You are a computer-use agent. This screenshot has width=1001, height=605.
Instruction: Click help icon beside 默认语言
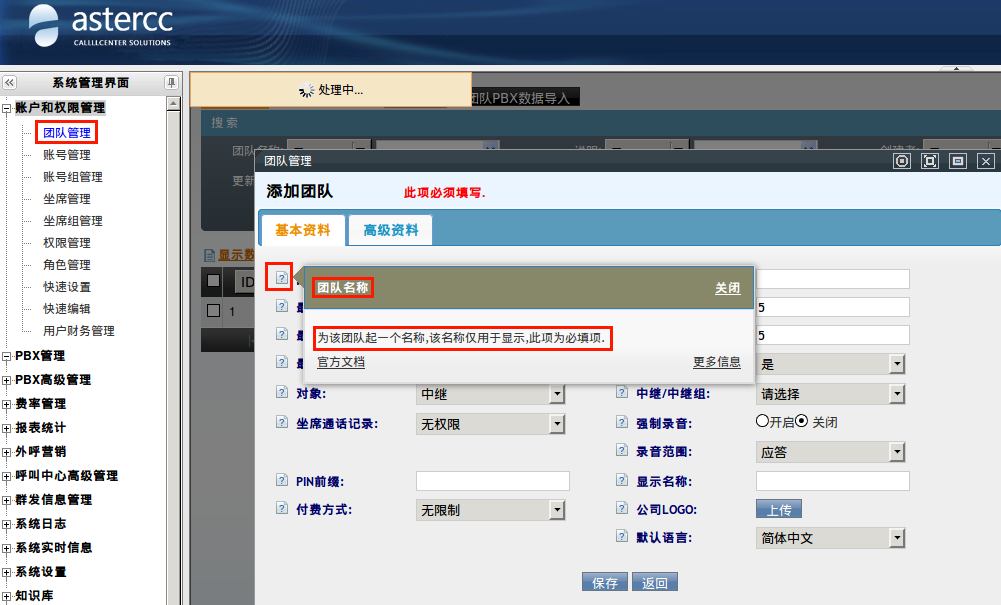(622, 536)
